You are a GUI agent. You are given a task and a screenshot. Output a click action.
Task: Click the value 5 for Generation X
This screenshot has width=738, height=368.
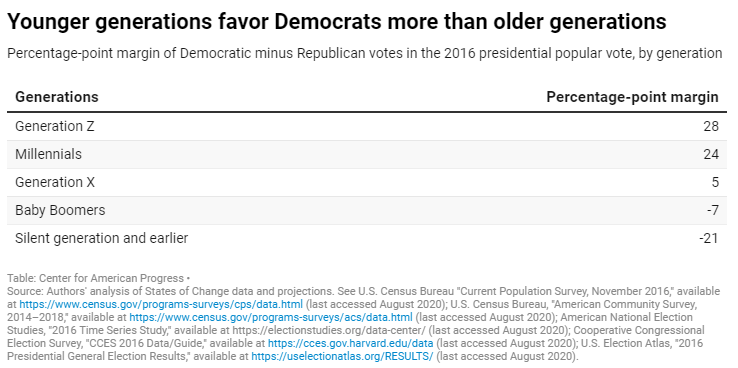[715, 182]
